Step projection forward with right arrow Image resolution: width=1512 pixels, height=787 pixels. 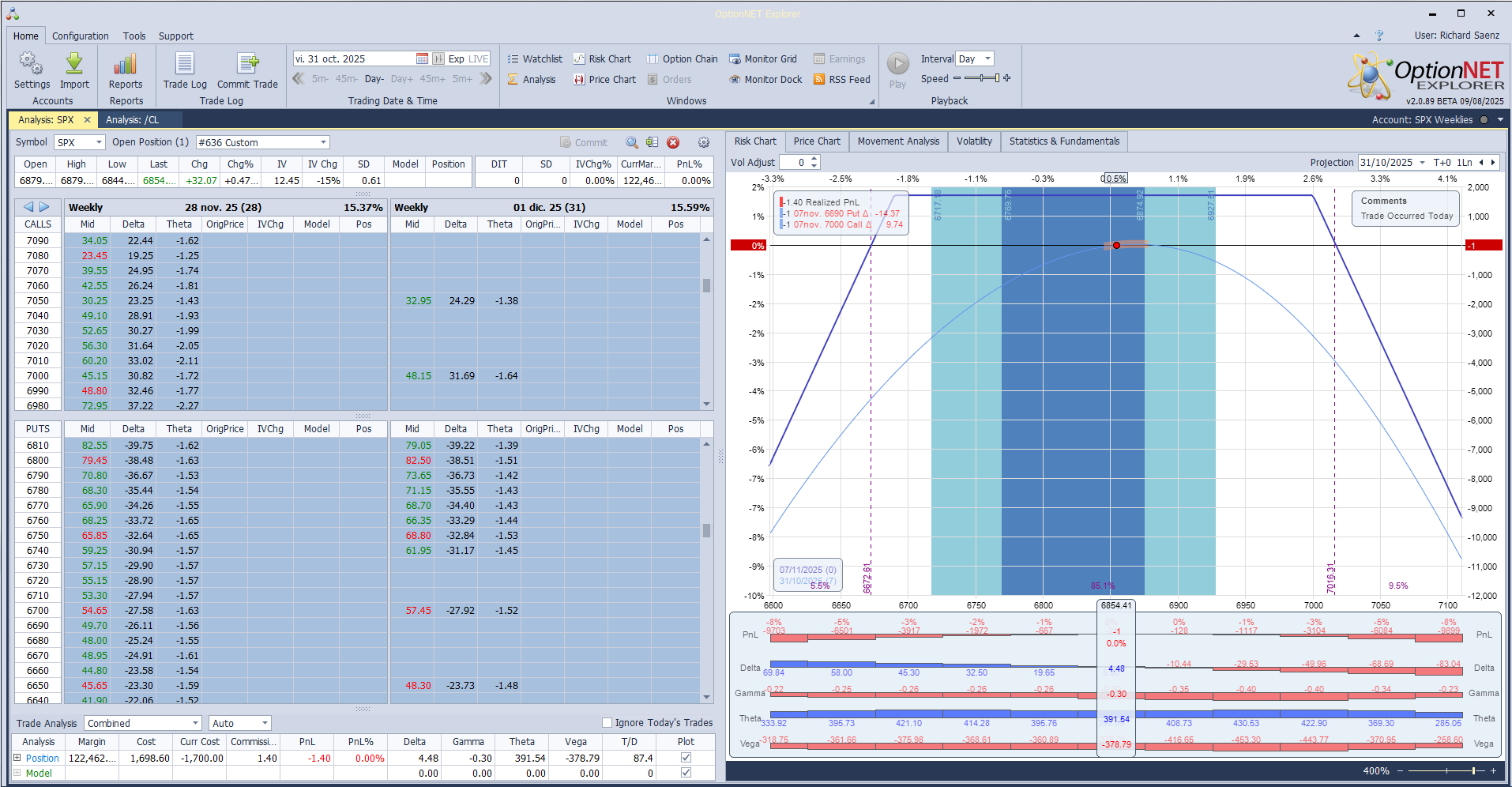pos(1492,162)
